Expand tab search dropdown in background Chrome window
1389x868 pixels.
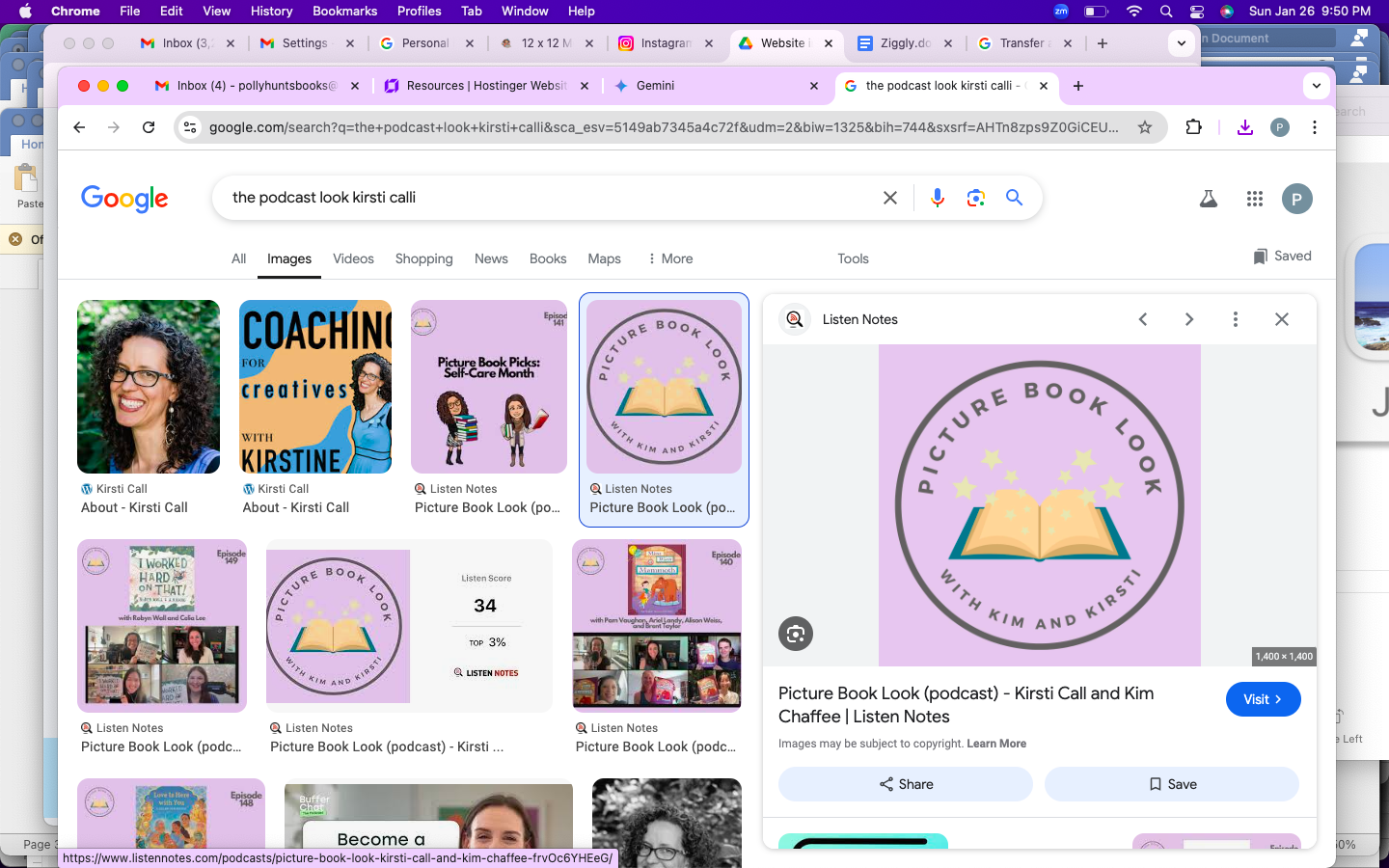point(1182,43)
